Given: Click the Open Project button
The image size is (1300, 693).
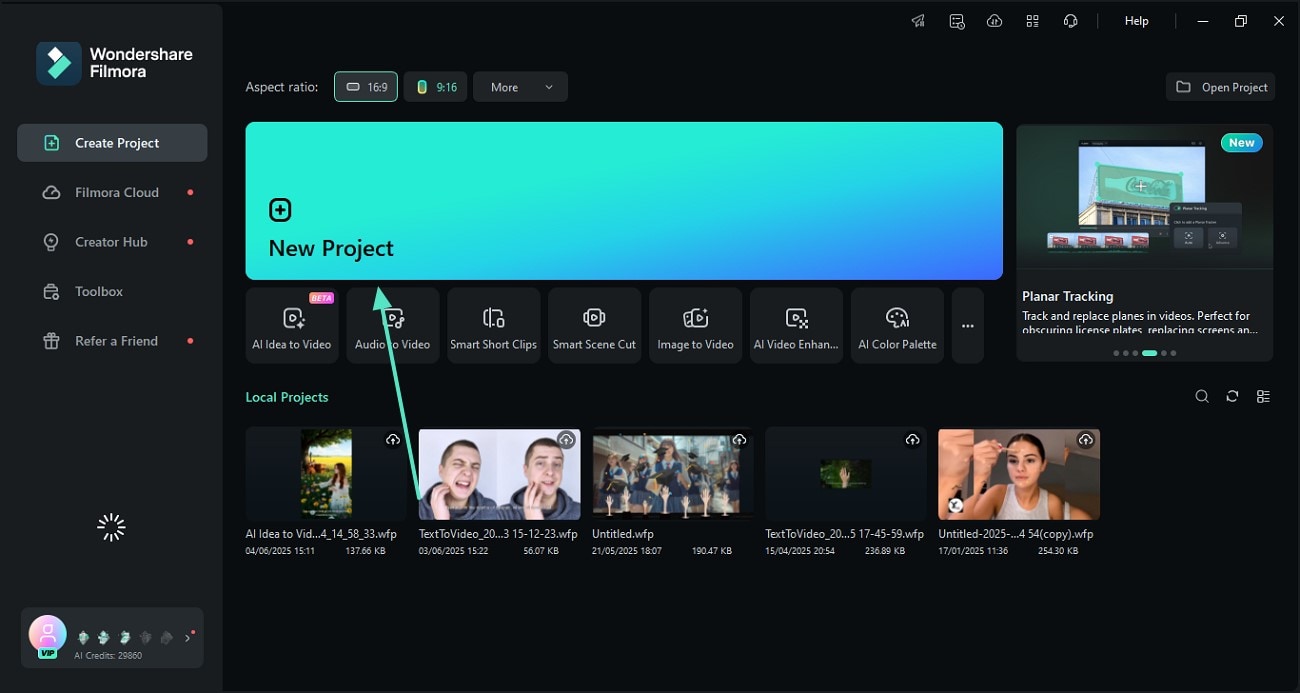Looking at the screenshot, I should coord(1221,87).
